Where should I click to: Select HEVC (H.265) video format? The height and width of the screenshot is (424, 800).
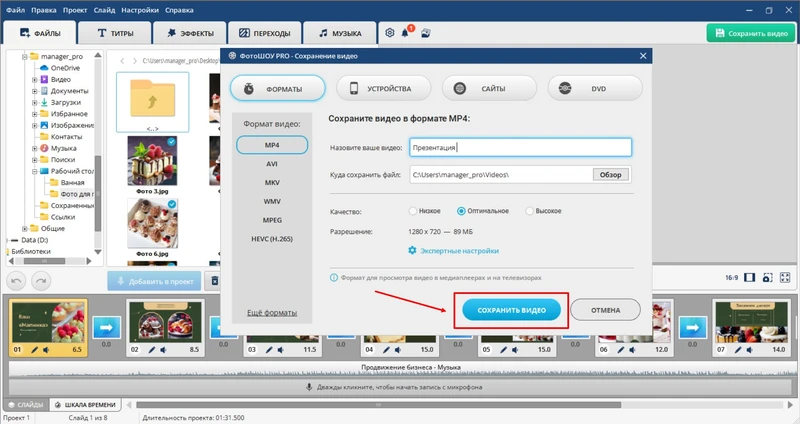coord(272,239)
